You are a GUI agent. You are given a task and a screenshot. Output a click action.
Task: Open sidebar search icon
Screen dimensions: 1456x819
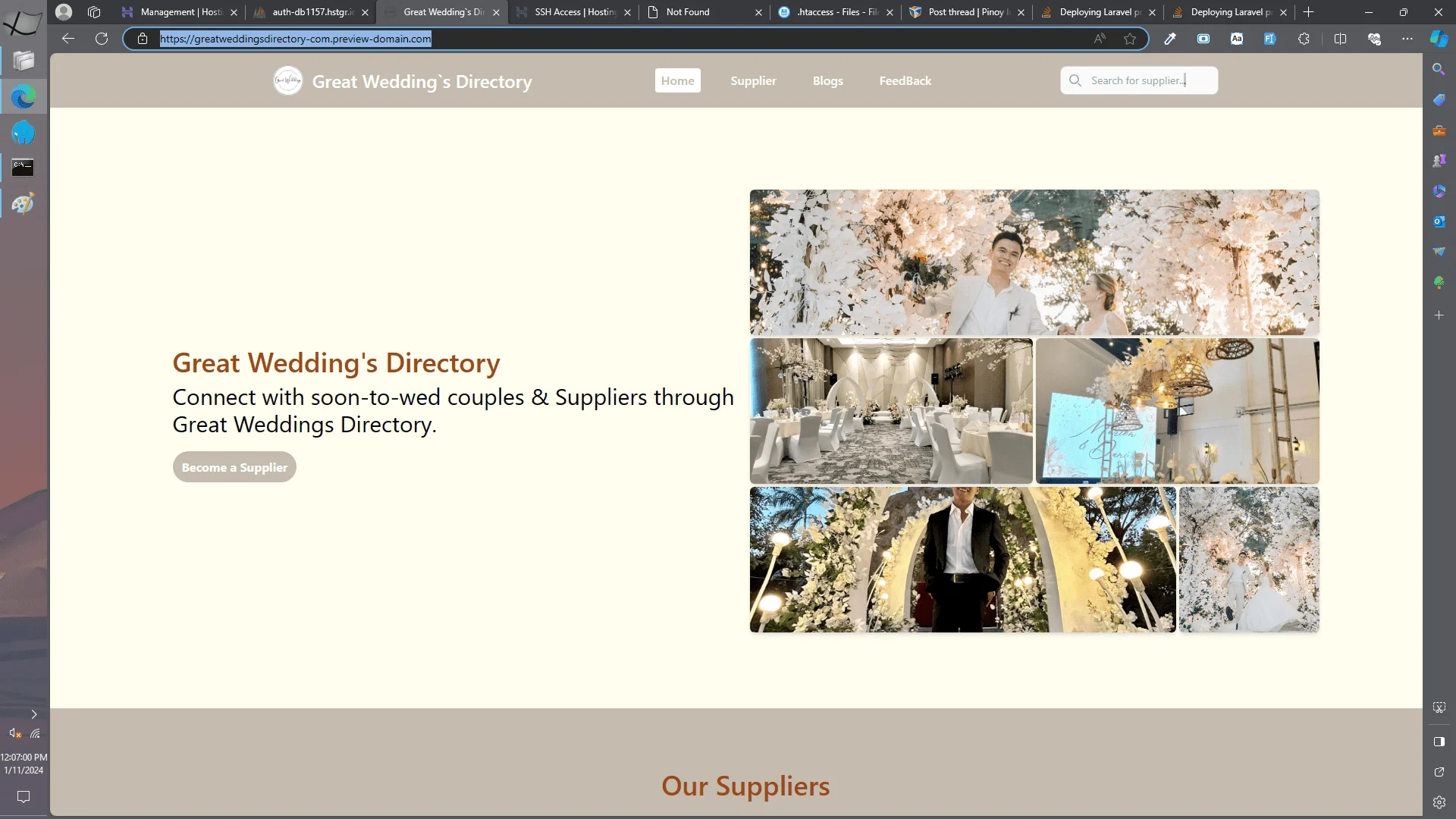click(x=1439, y=69)
